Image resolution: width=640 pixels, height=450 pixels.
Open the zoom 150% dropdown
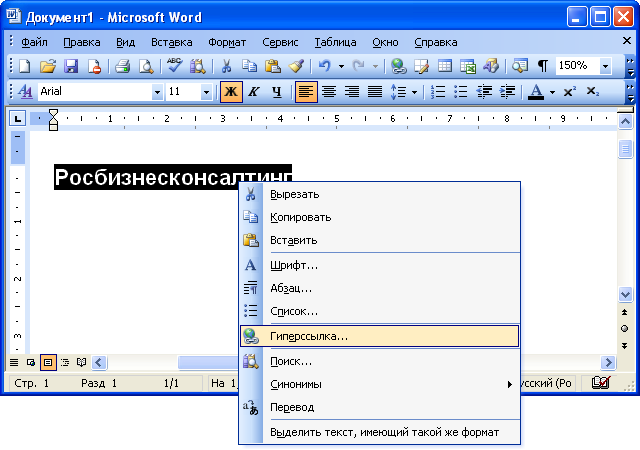point(606,66)
